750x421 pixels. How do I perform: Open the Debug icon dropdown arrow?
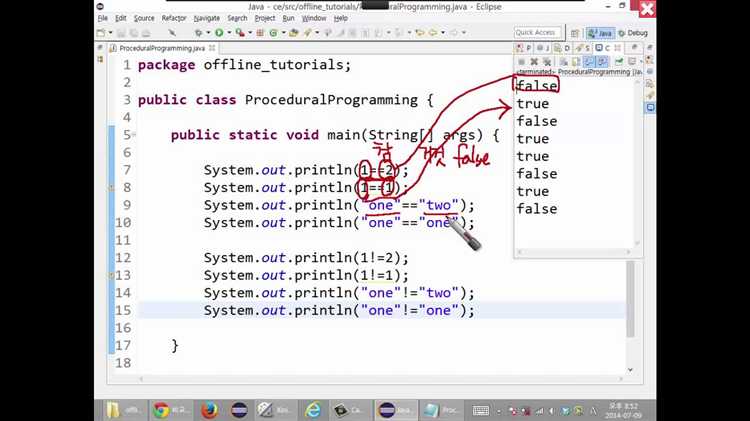[x=209, y=33]
